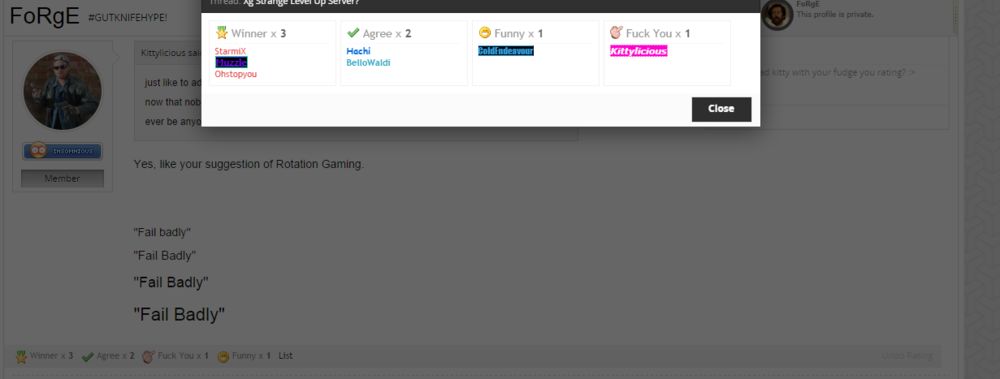Click the Insomnious badge under the avatar
This screenshot has height=379, width=1000.
62,151
